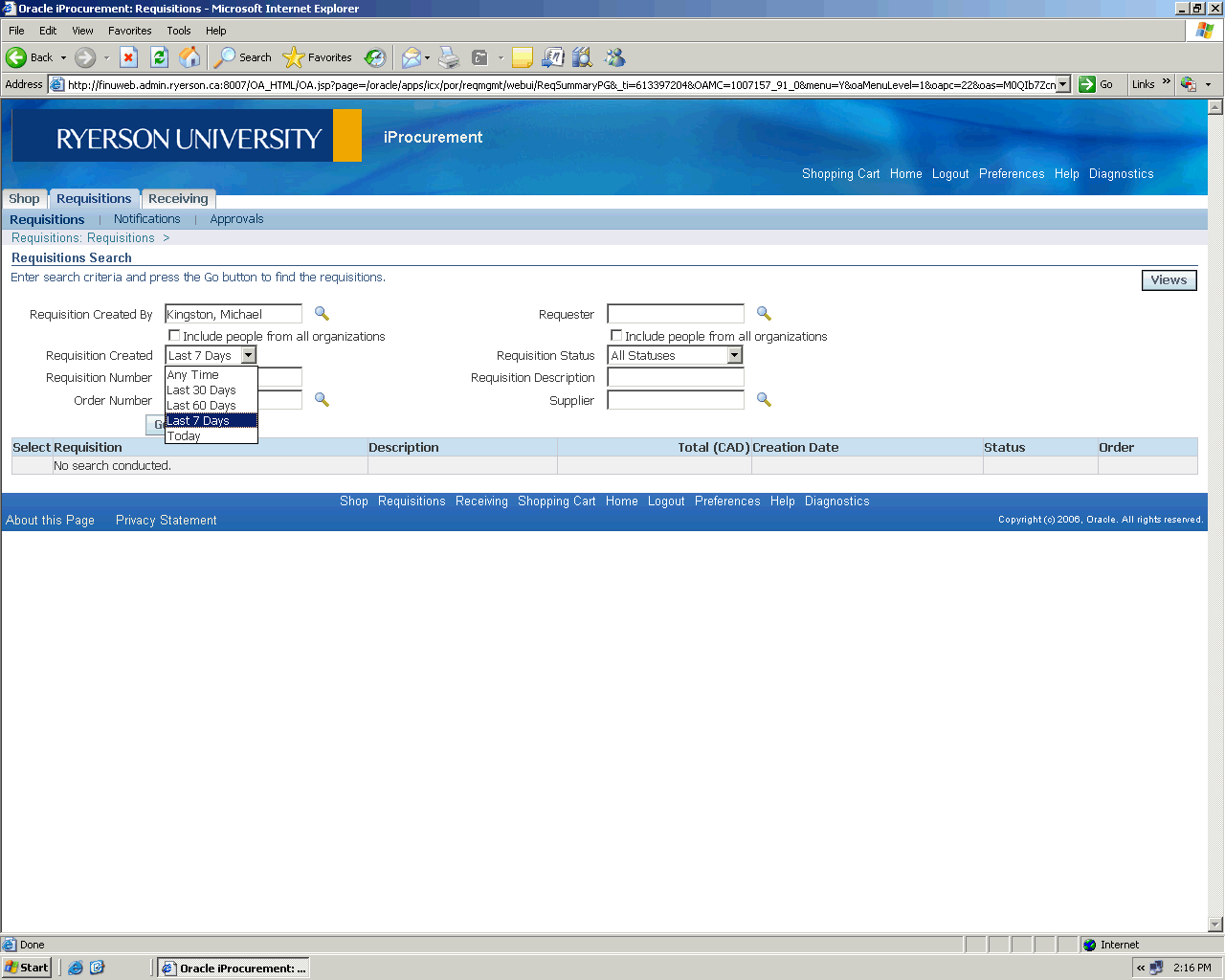Click the Supplier search magnifier icon
1225x980 pixels.
(764, 400)
